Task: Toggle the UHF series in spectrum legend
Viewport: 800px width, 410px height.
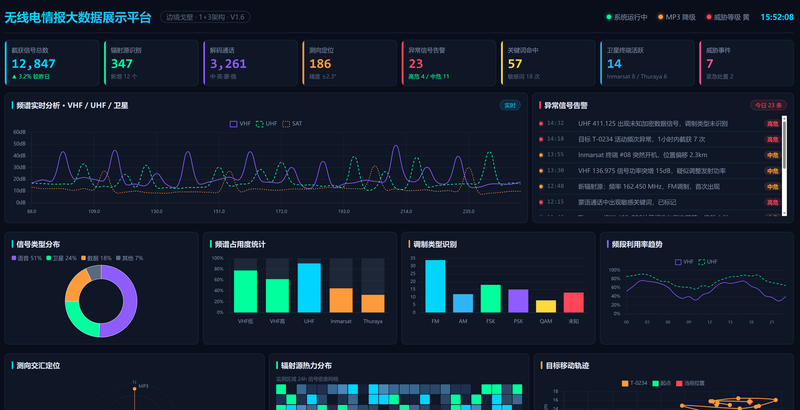Action: [260, 124]
